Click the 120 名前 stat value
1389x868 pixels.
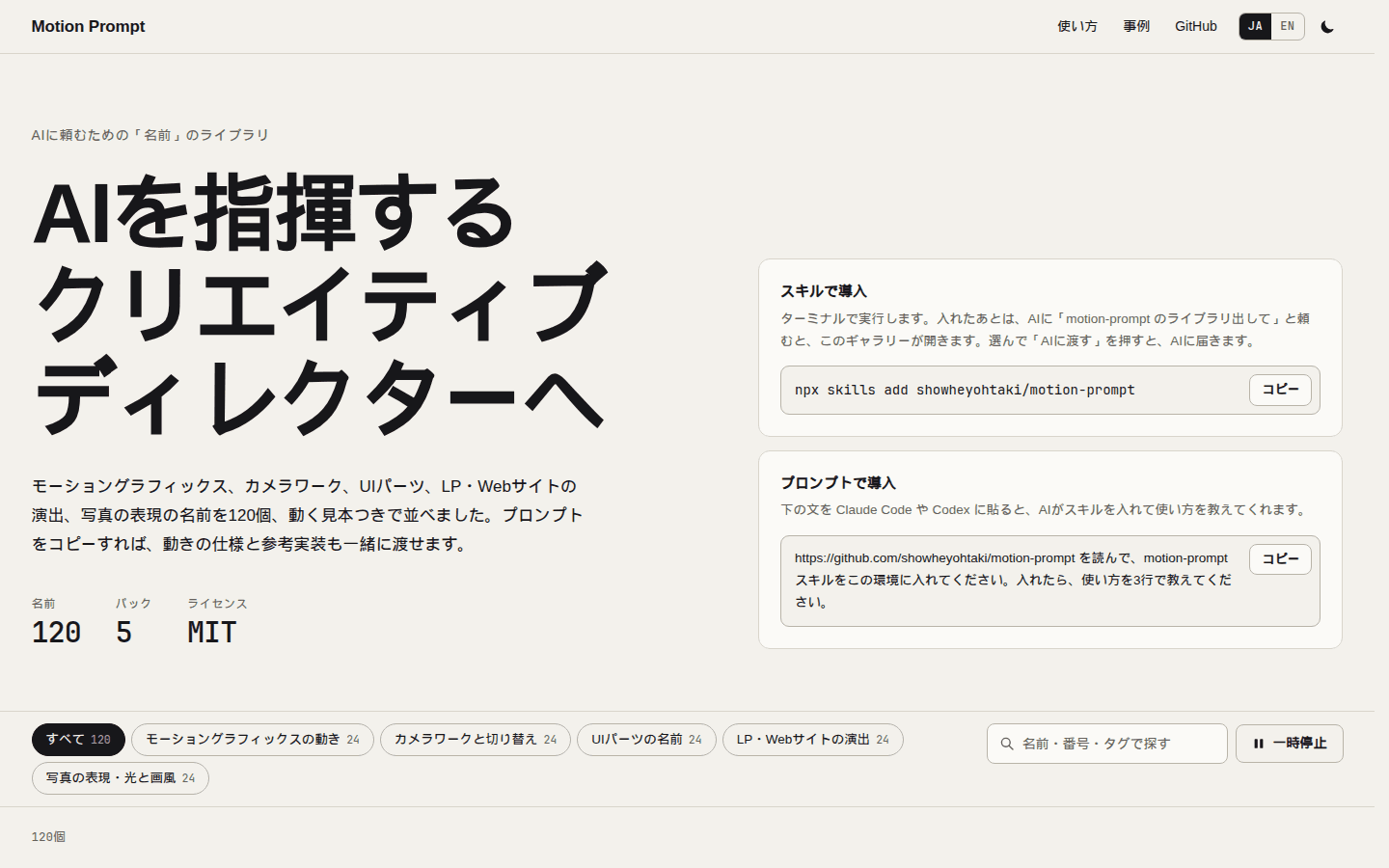(x=56, y=633)
